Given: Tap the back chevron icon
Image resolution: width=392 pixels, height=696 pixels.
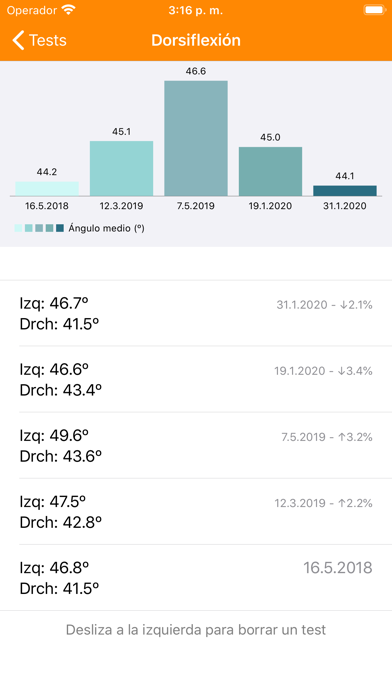Looking at the screenshot, I should point(18,40).
